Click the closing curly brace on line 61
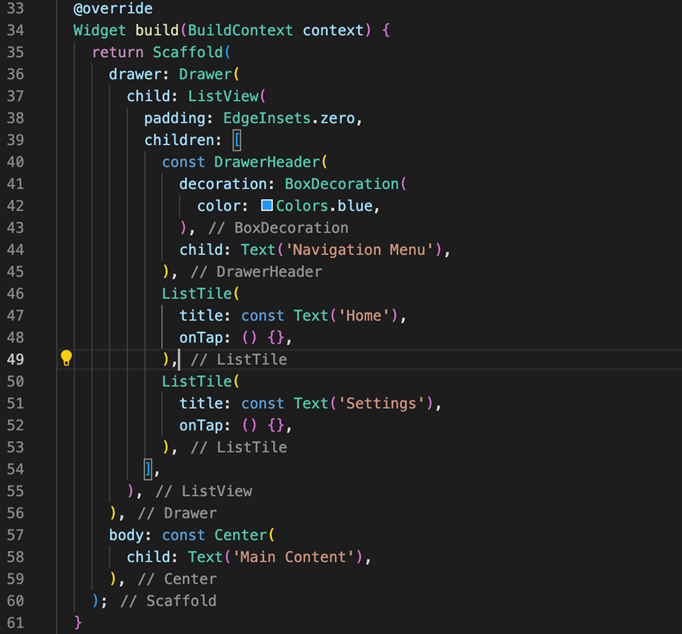This screenshot has height=634, width=682. tap(78, 623)
